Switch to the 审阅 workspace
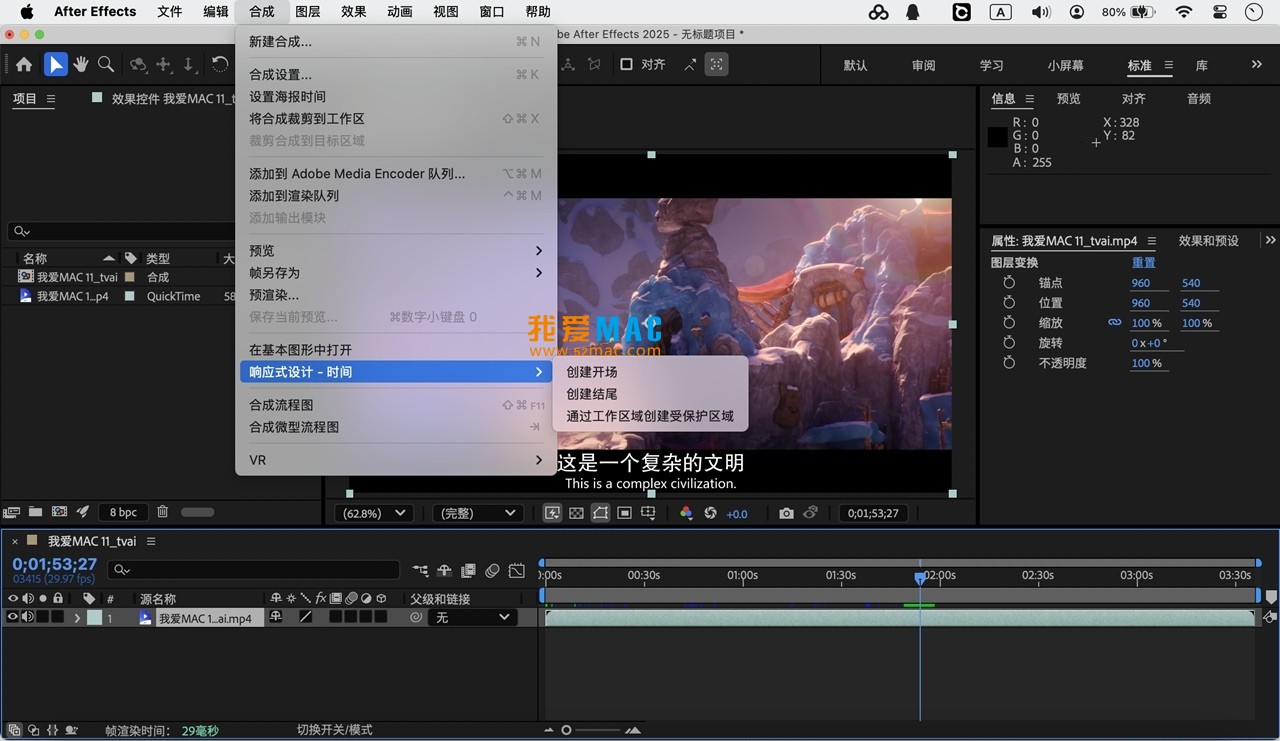1280x741 pixels. [x=923, y=65]
